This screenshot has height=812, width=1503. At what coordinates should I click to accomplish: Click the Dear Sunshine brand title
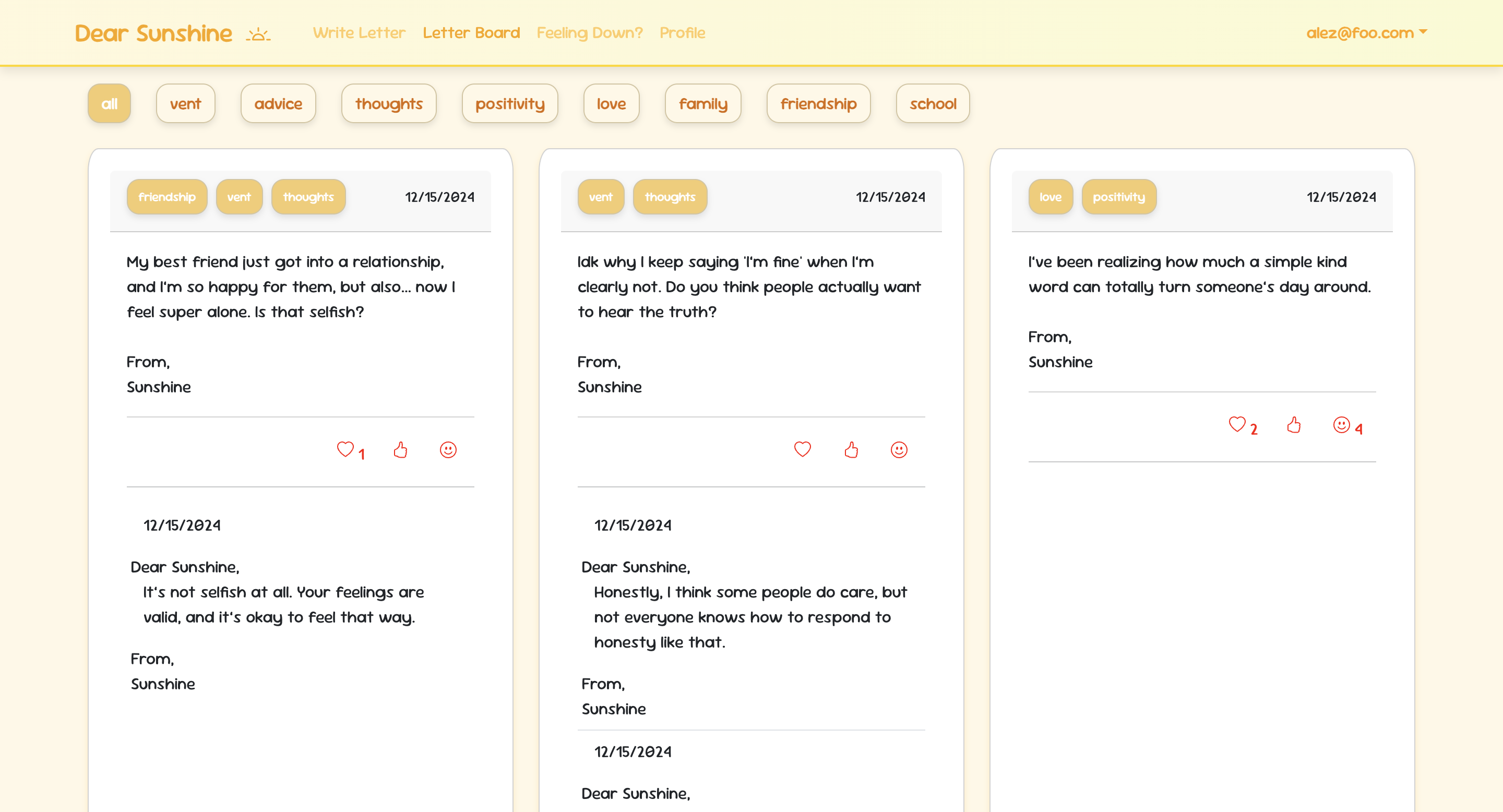[153, 33]
